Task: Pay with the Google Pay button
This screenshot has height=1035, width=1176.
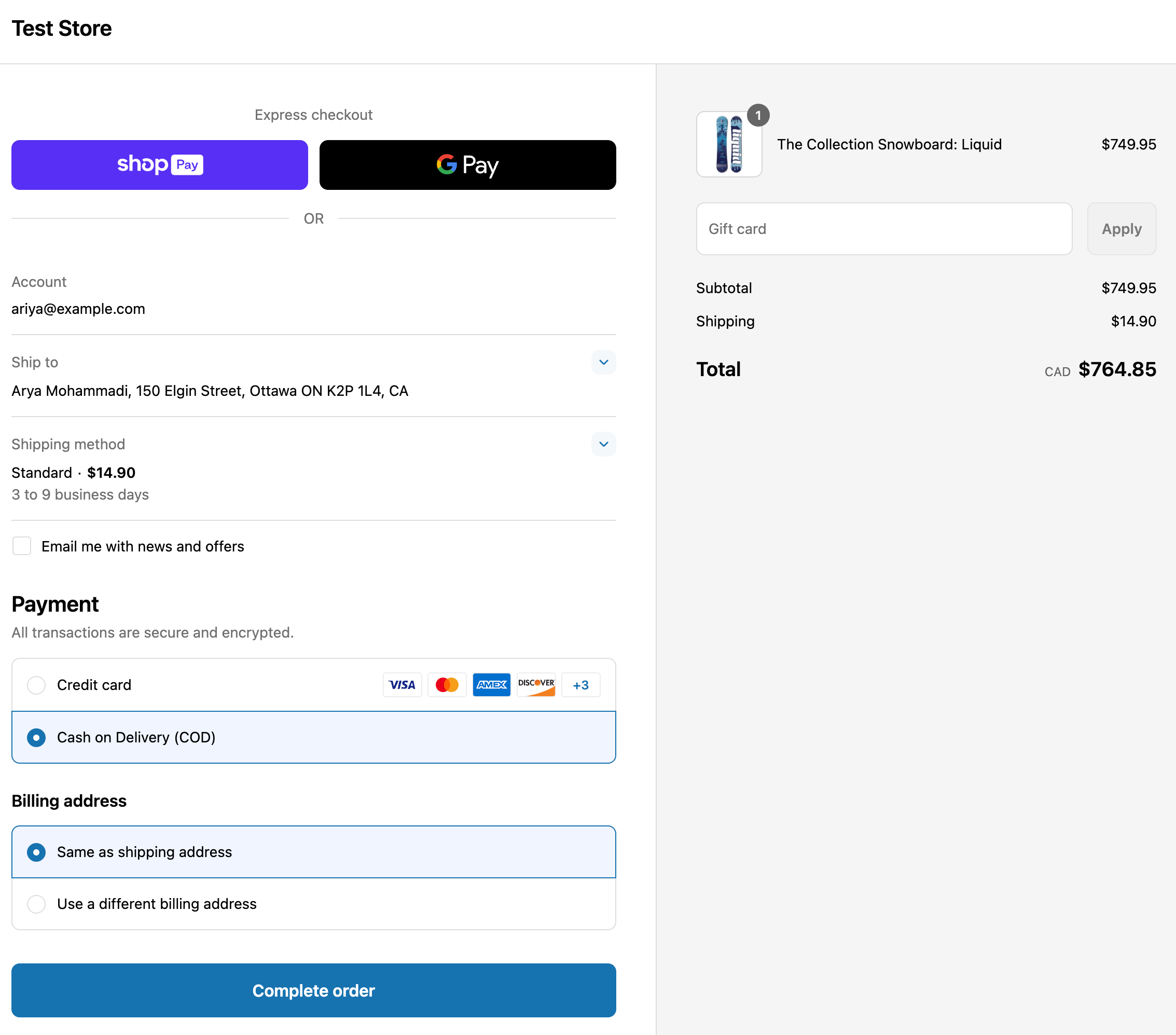Action: (467, 164)
